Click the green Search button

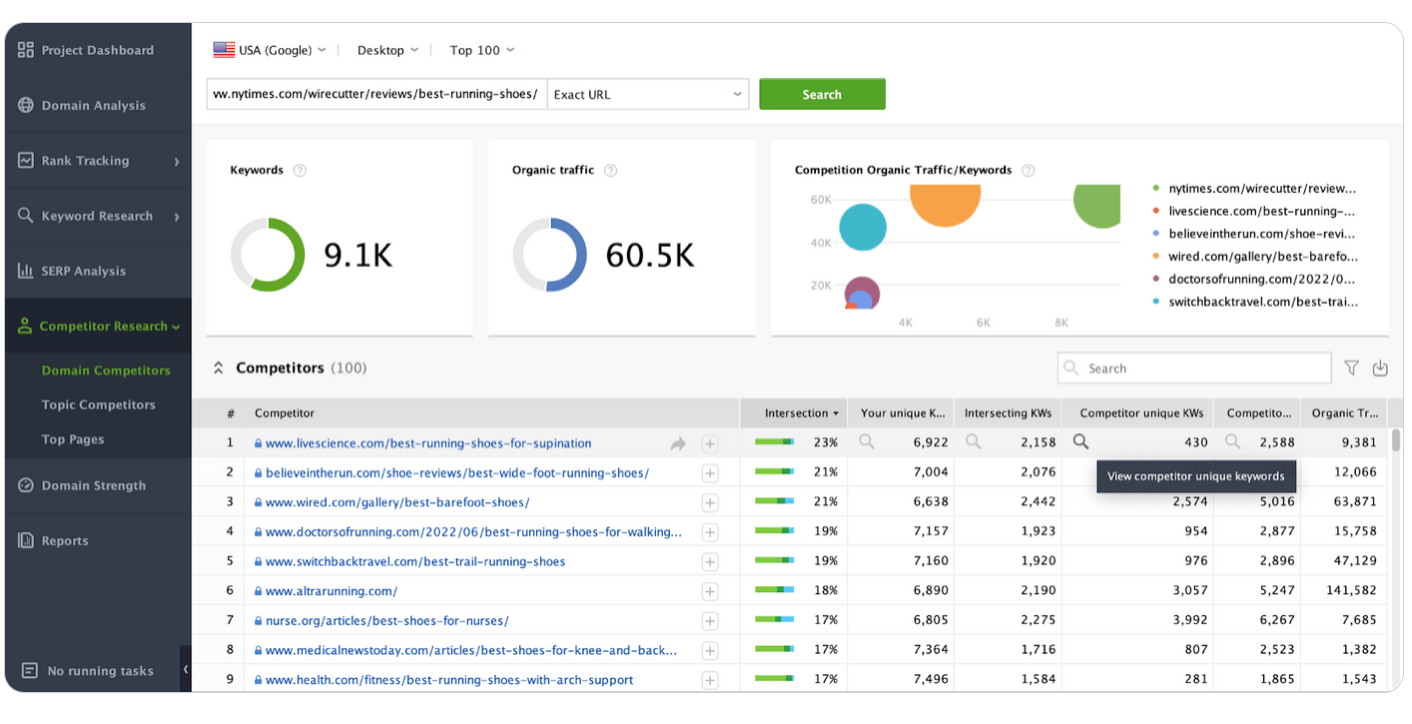coord(822,94)
